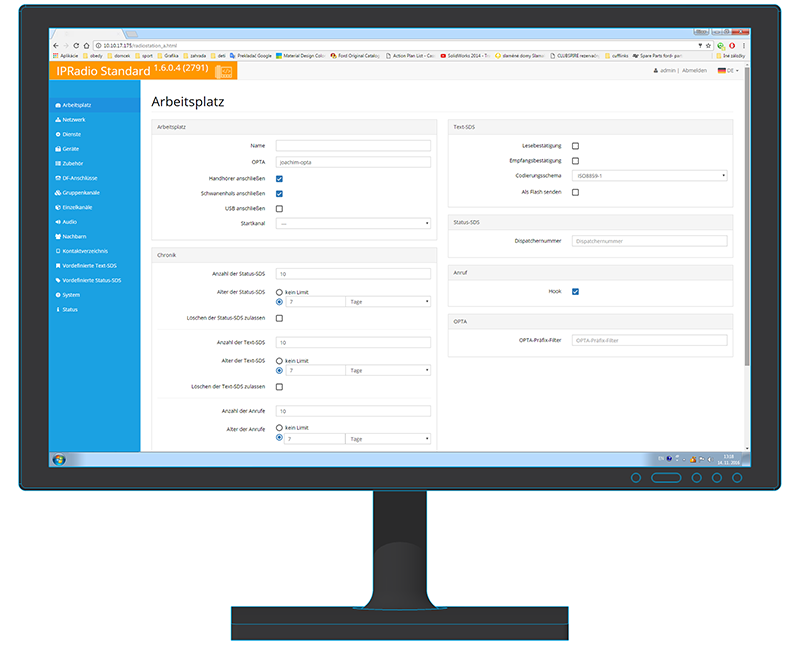Open the Startkanal dropdown
Screen dimensions: 800x647
click(x=353, y=224)
